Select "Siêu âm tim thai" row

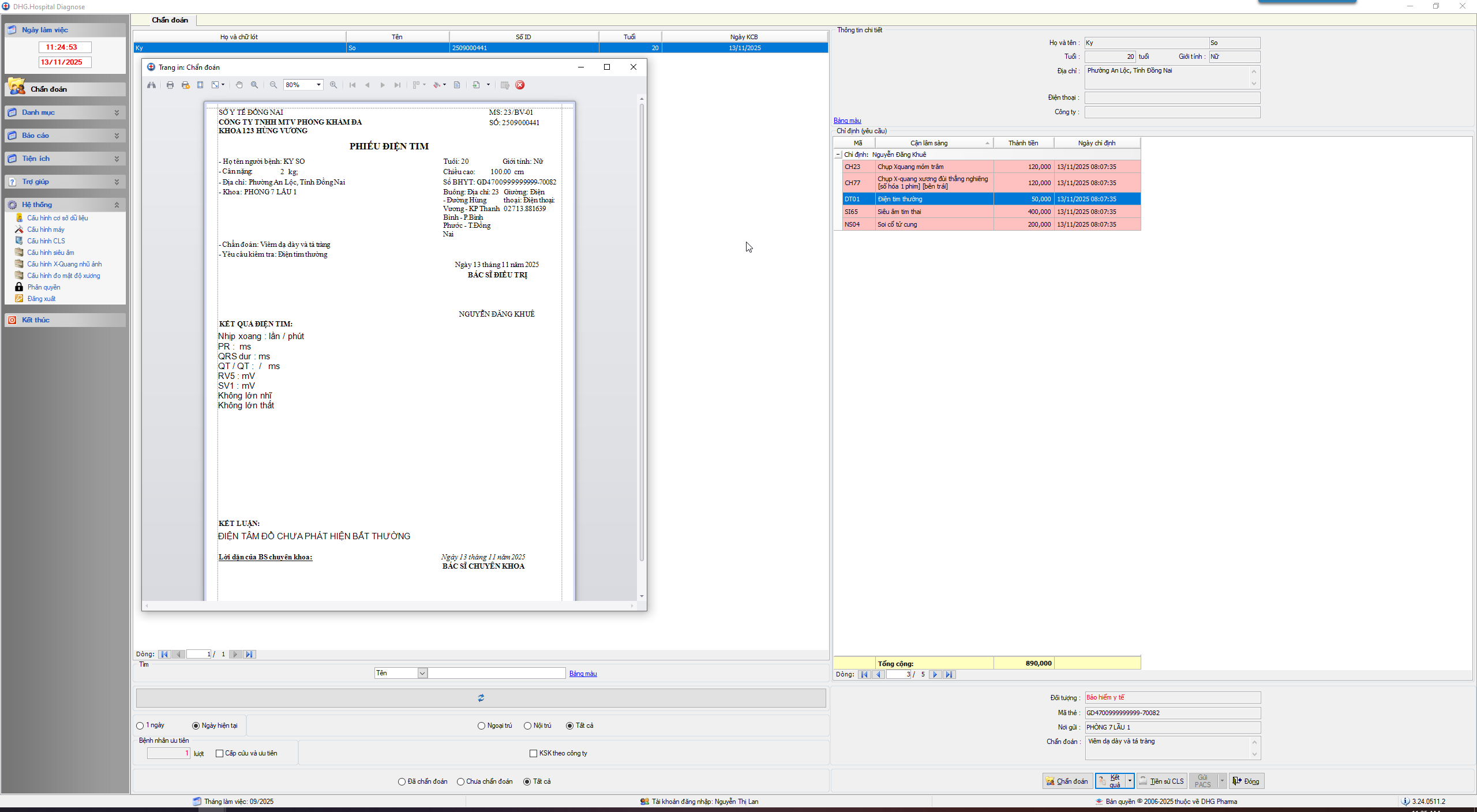(934, 212)
